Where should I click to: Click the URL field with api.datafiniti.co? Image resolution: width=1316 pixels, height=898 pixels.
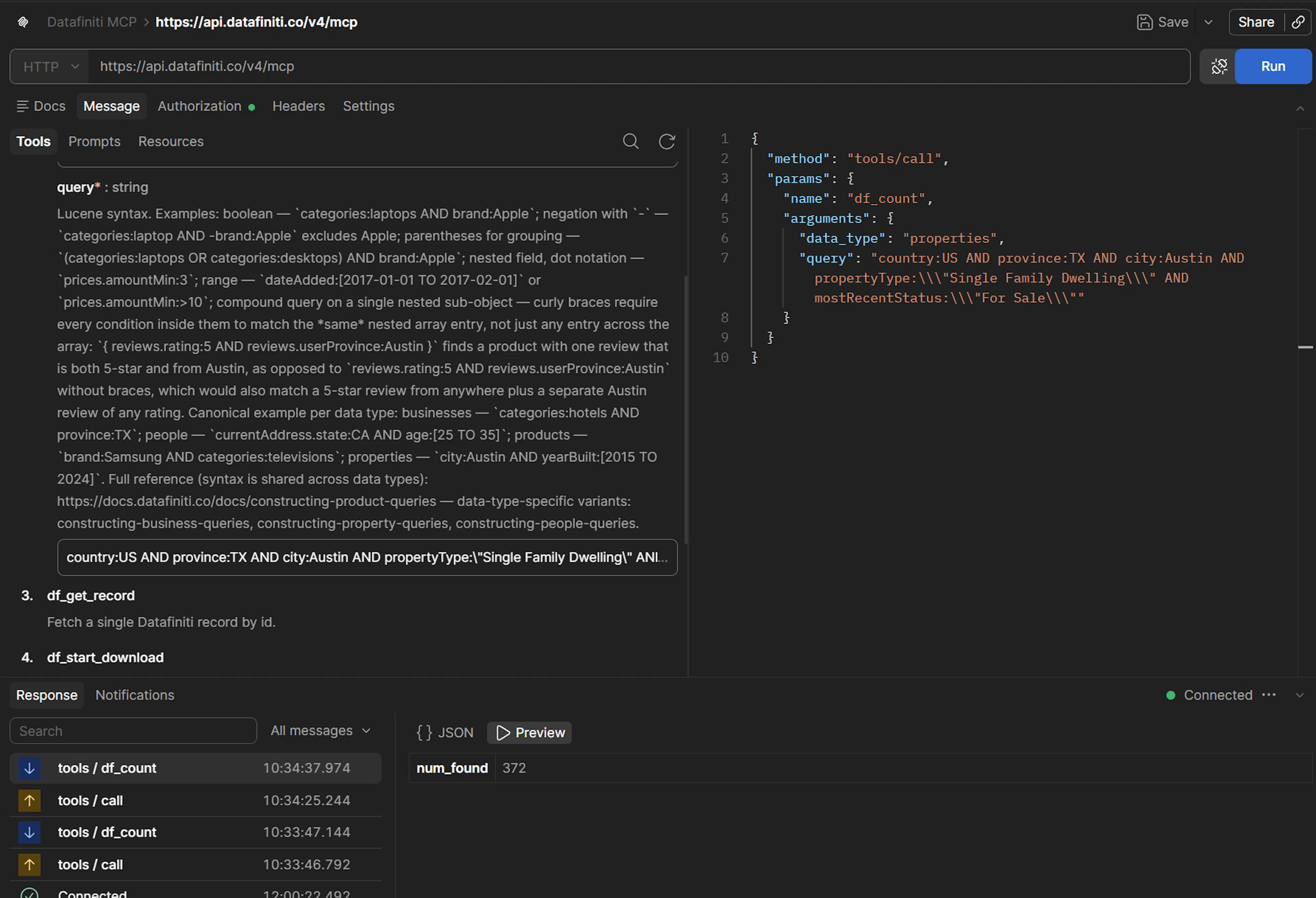(x=639, y=67)
